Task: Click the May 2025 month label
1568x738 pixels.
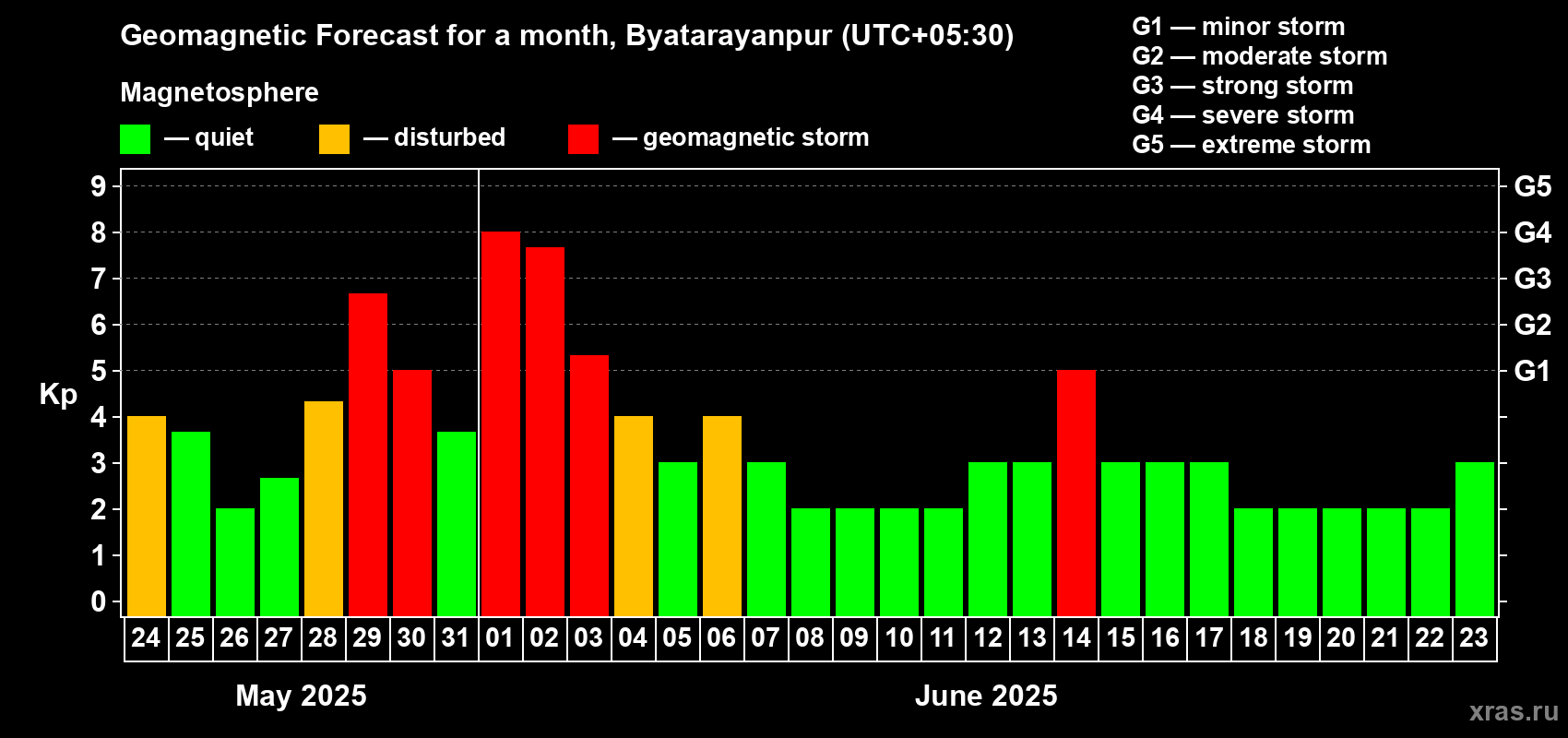Action: 301,696
